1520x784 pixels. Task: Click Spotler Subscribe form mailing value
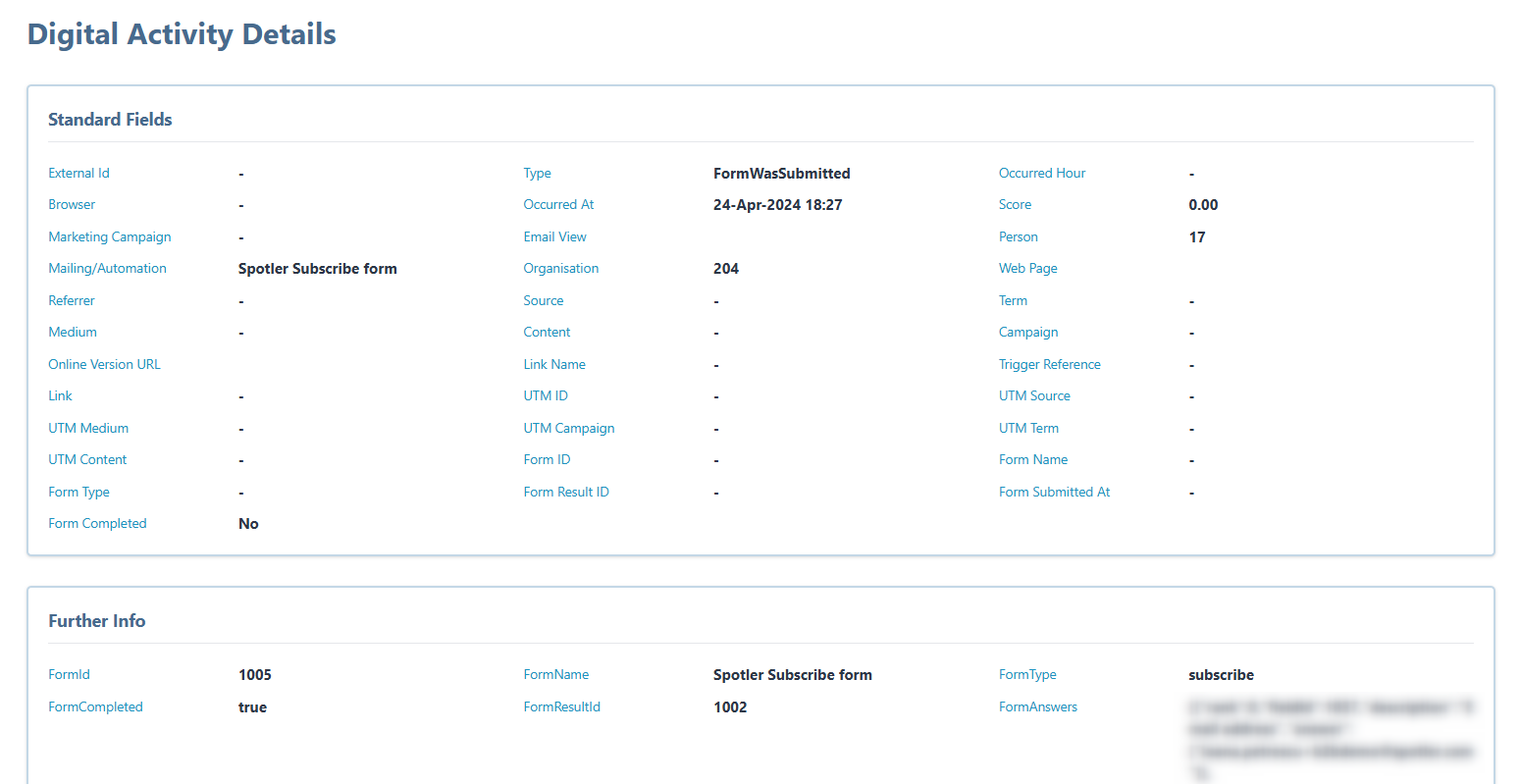(317, 269)
